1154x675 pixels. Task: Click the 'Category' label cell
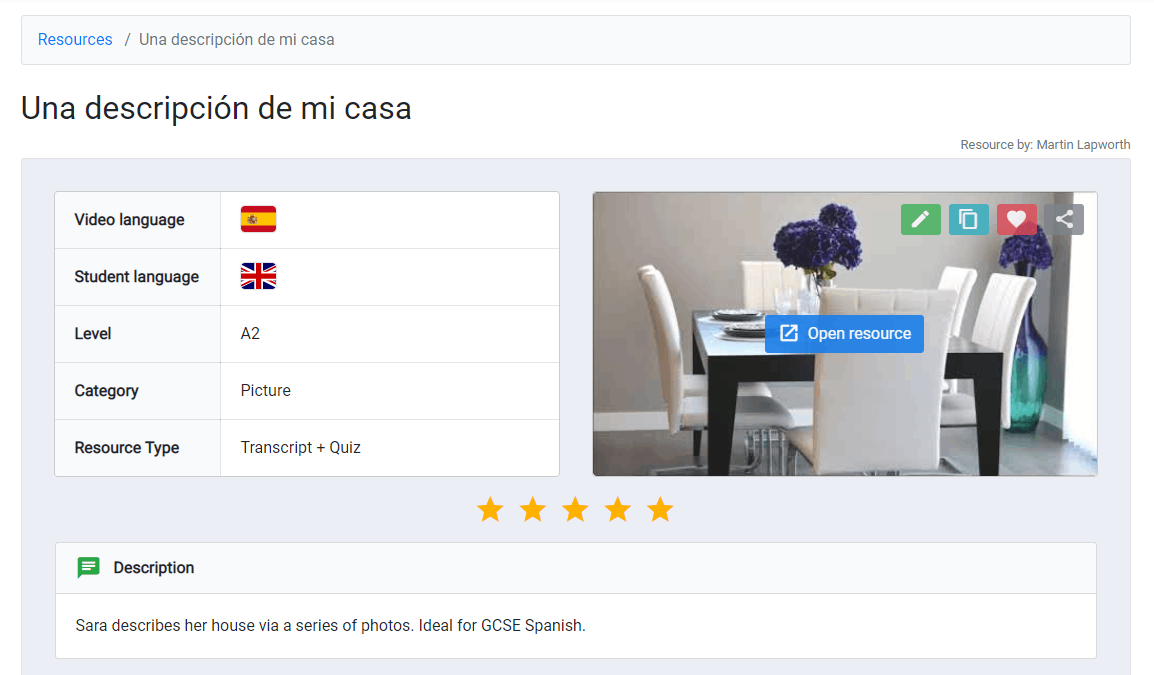point(138,391)
